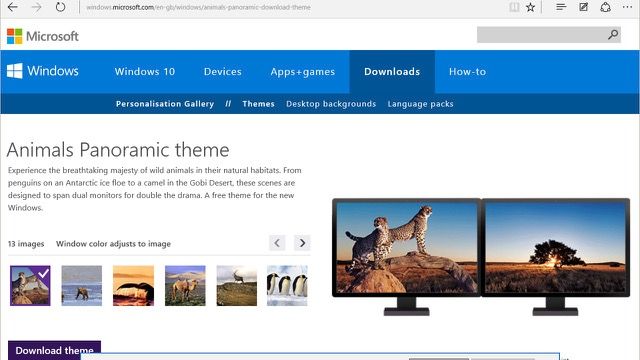Open the How-to menu item

[467, 71]
